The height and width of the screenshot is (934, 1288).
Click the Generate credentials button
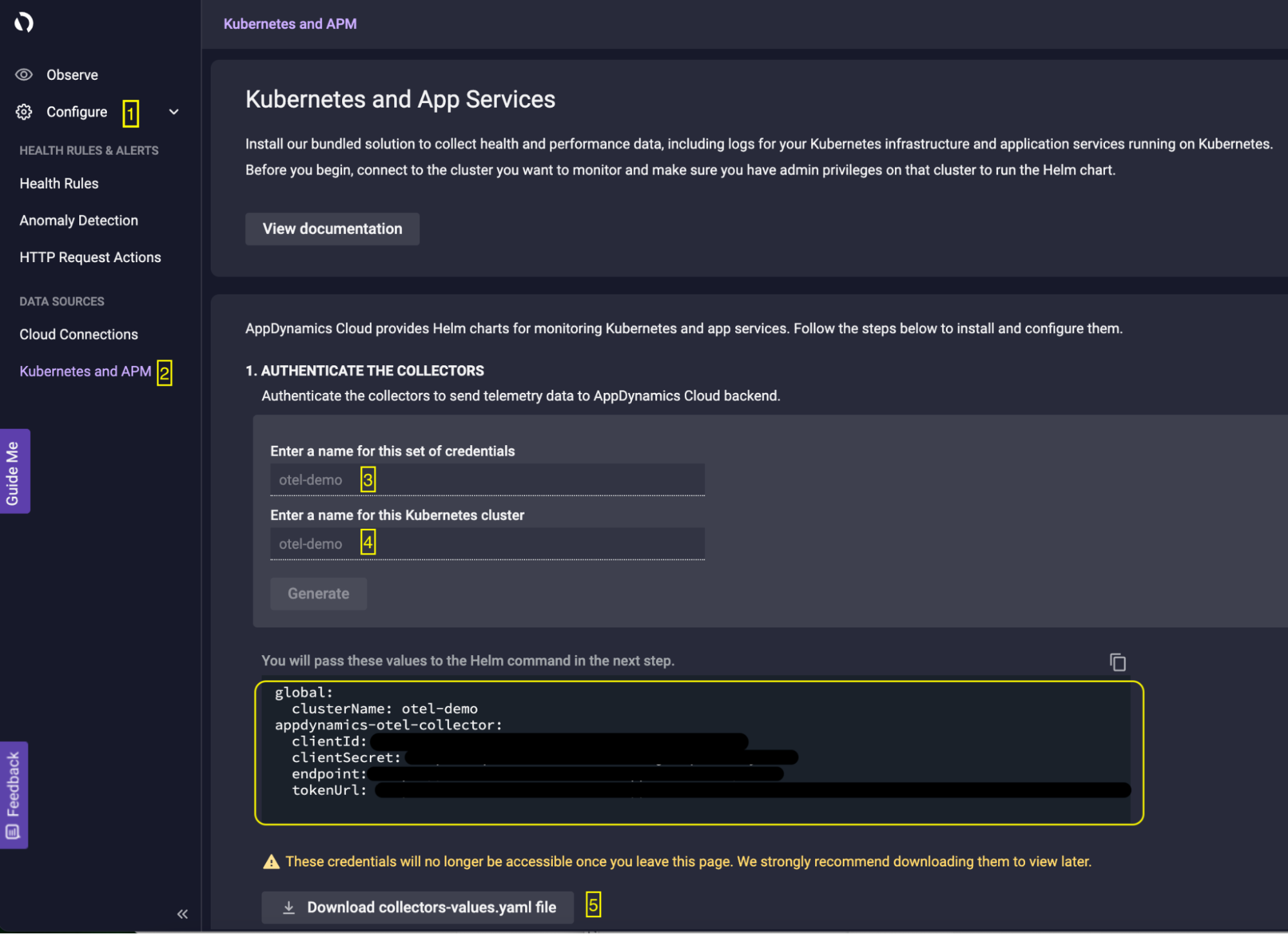pyautogui.click(x=318, y=593)
